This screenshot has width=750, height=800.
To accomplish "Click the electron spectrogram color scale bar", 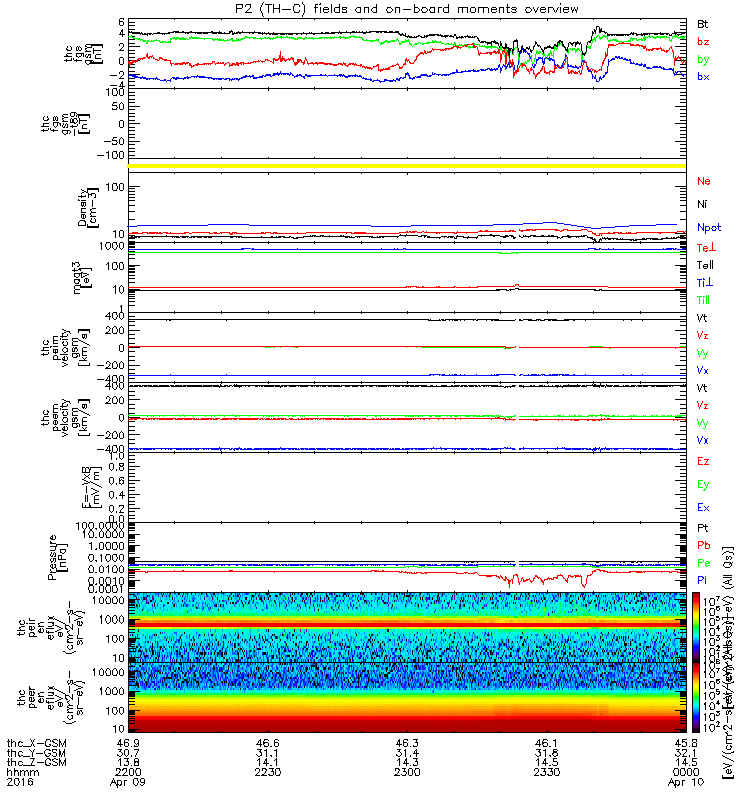I will click(x=696, y=697).
